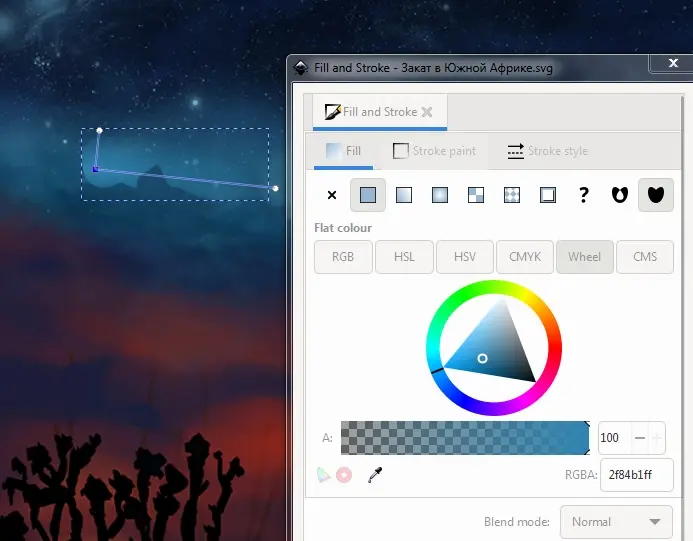Viewport: 693px width, 541px height.
Task: Switch colour mode to Wheel
Action: pos(585,257)
